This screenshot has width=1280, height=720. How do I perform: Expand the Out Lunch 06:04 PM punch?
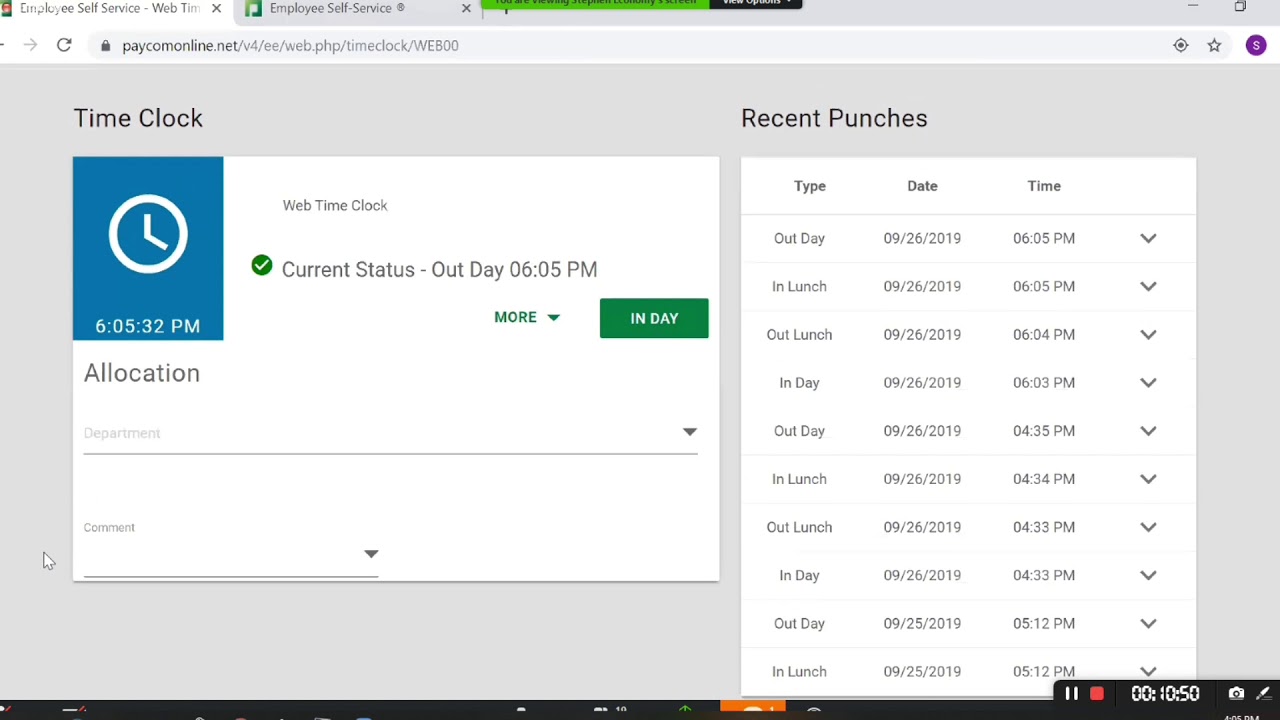pos(1148,334)
